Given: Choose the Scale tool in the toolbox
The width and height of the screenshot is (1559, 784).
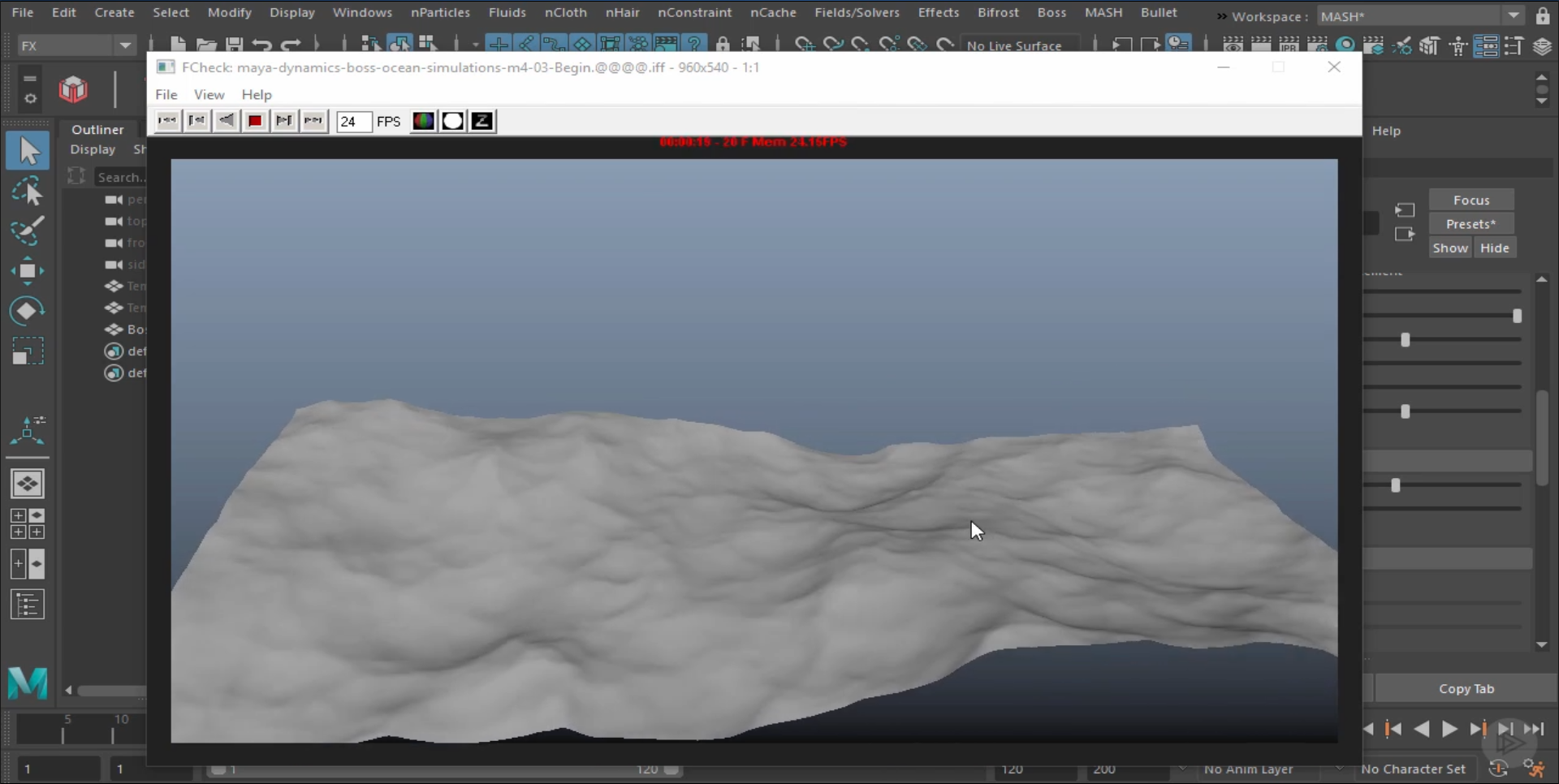Looking at the screenshot, I should point(28,351).
